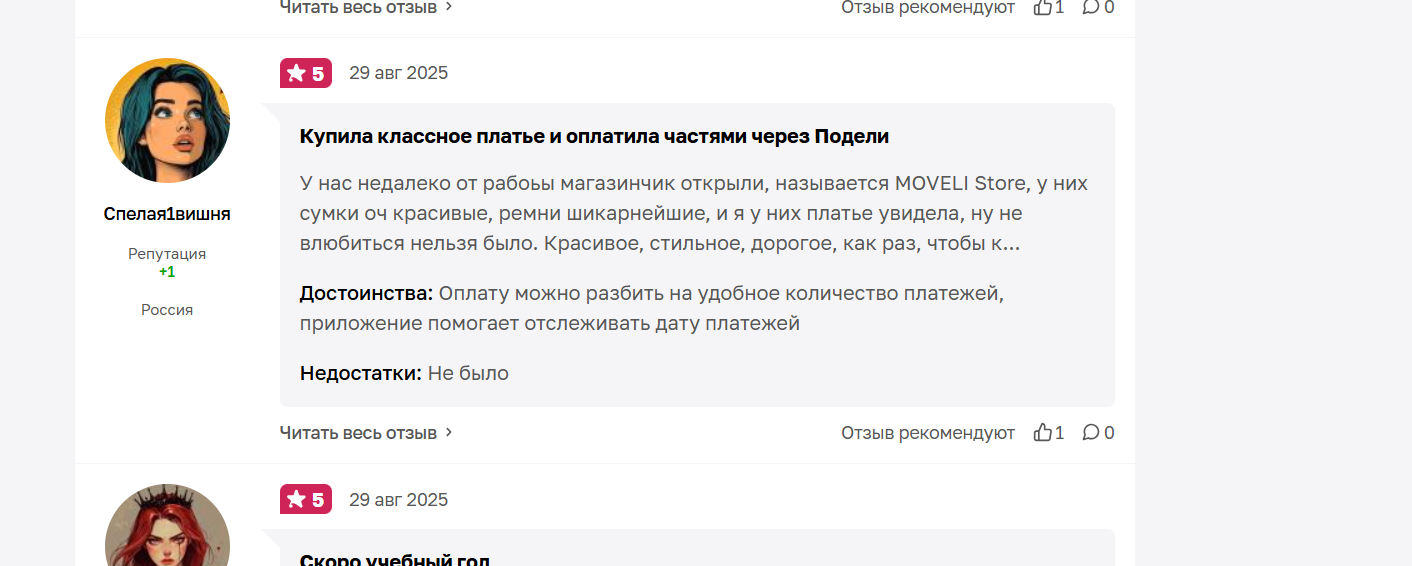Expand chevron beside lower 'Читать весь отзыв'

(449, 432)
